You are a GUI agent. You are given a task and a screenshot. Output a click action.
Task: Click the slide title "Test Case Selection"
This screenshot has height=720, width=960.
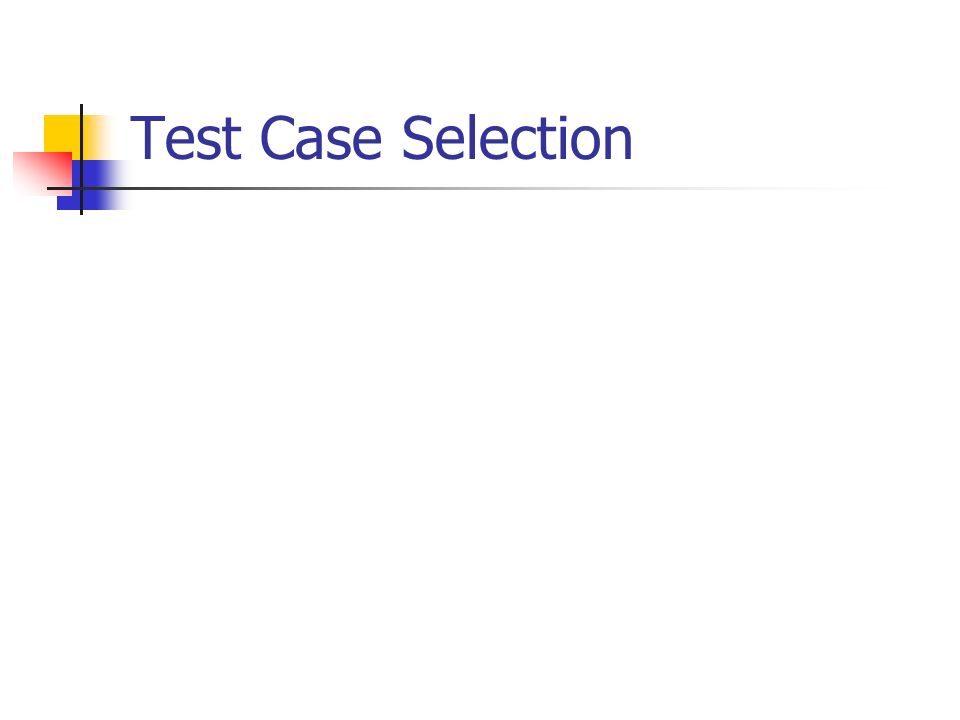381,138
